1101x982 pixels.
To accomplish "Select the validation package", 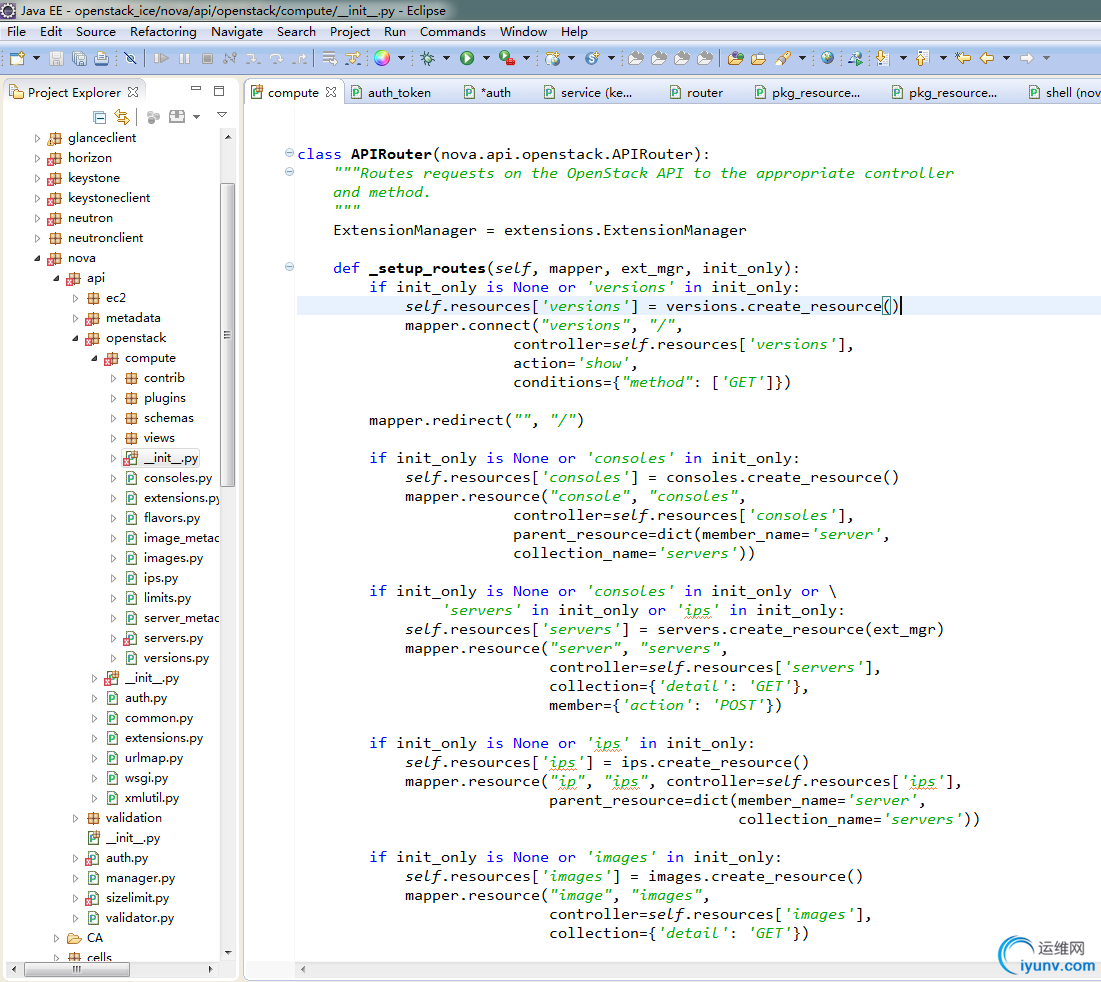I will [133, 818].
